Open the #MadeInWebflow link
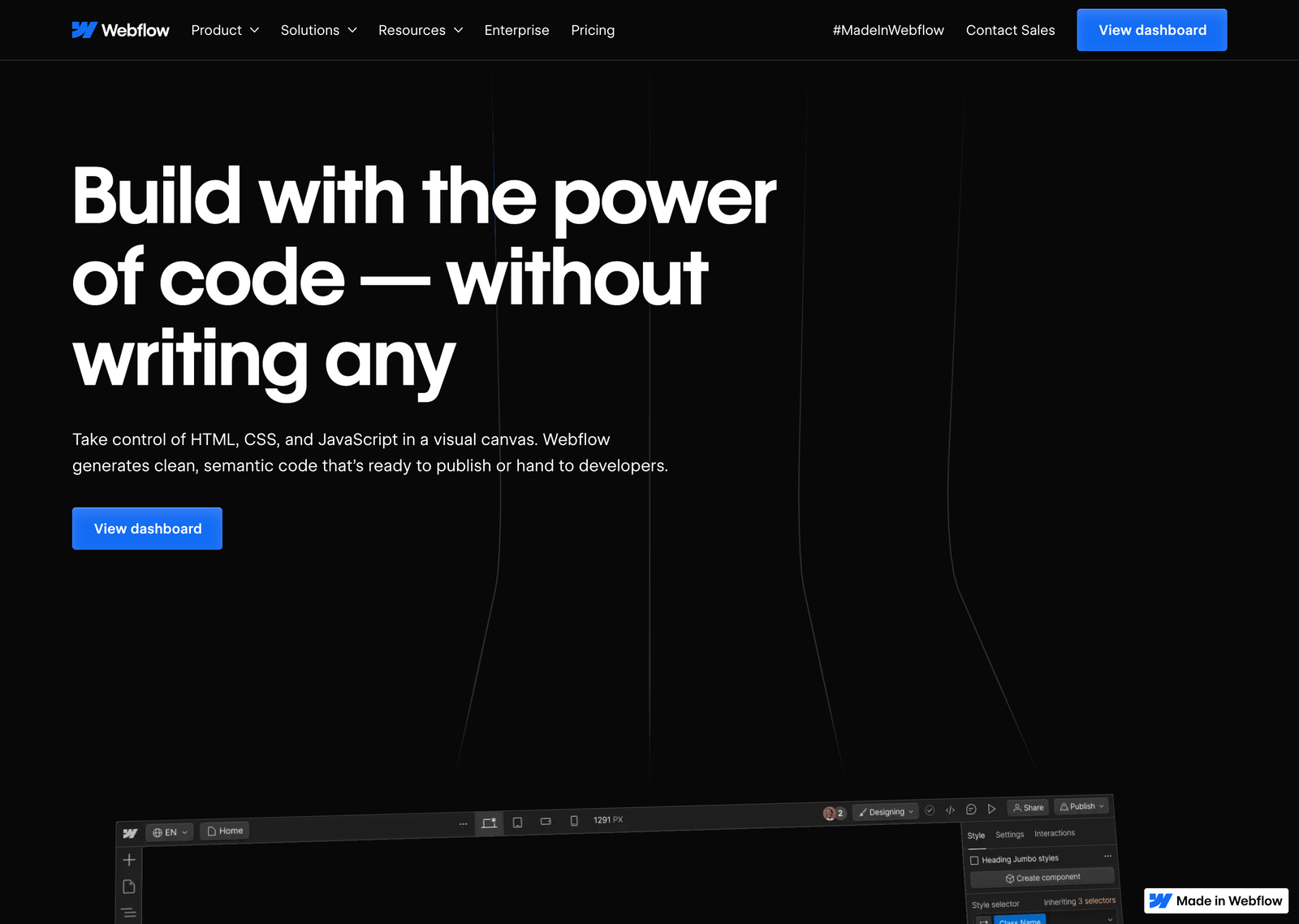The image size is (1299, 924). [888, 30]
